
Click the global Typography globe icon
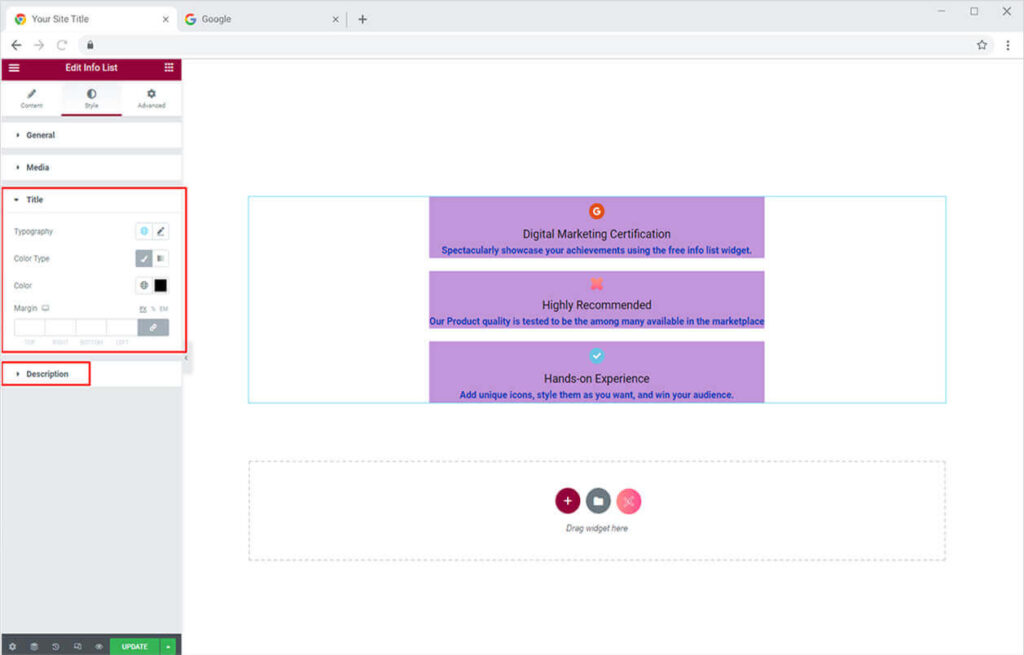point(144,231)
